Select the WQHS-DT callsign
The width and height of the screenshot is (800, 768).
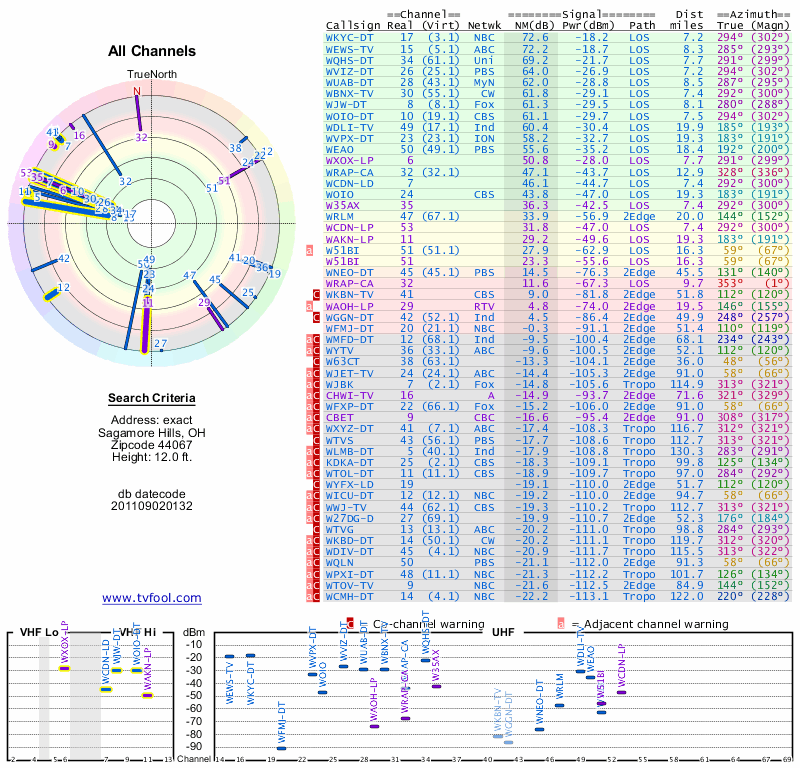(349, 60)
